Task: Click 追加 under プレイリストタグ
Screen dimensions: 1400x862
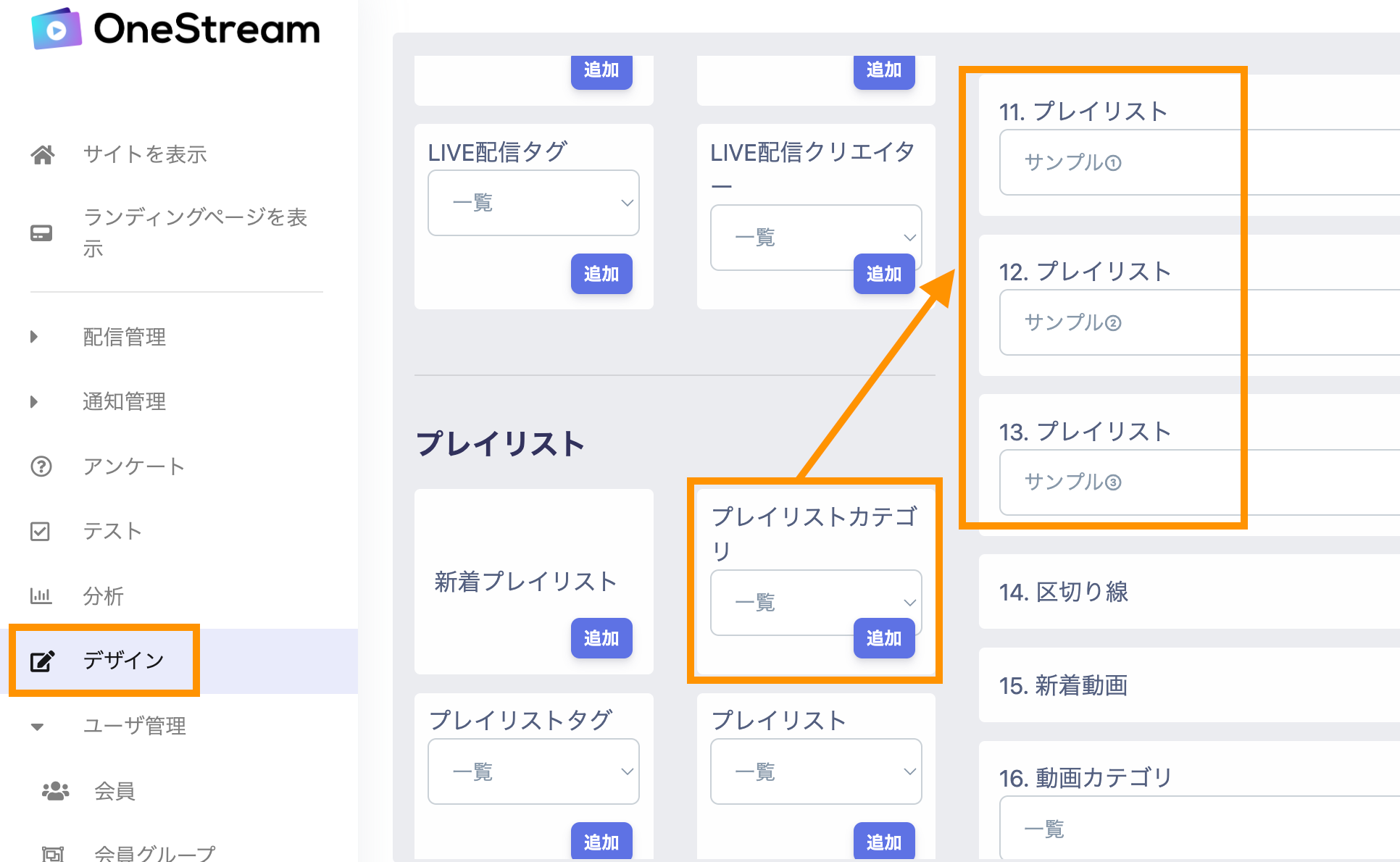Action: click(601, 842)
